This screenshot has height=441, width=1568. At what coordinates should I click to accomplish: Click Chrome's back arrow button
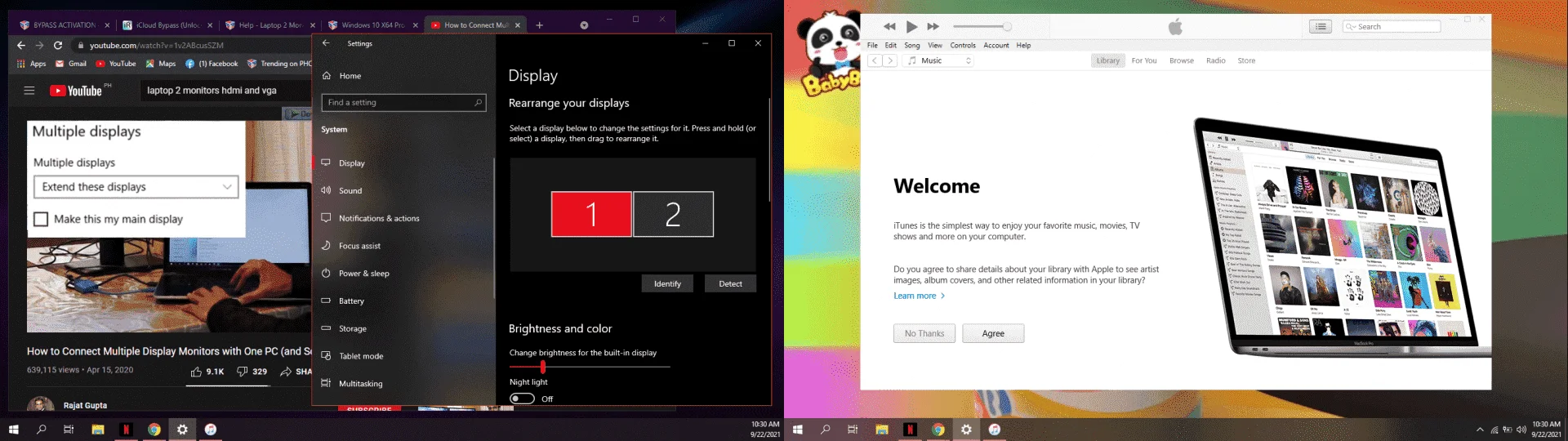[21, 46]
